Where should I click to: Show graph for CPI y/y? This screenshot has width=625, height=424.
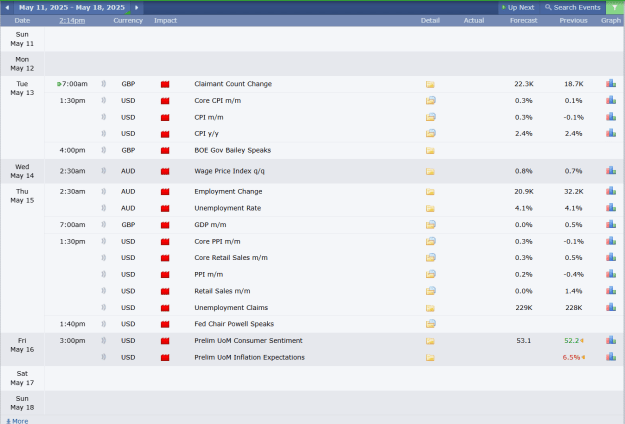point(611,133)
